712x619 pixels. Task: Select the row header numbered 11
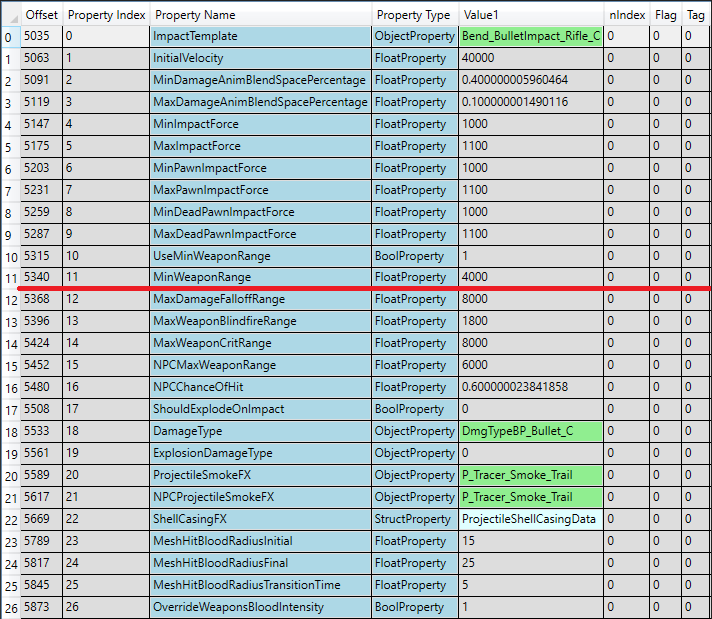11,277
